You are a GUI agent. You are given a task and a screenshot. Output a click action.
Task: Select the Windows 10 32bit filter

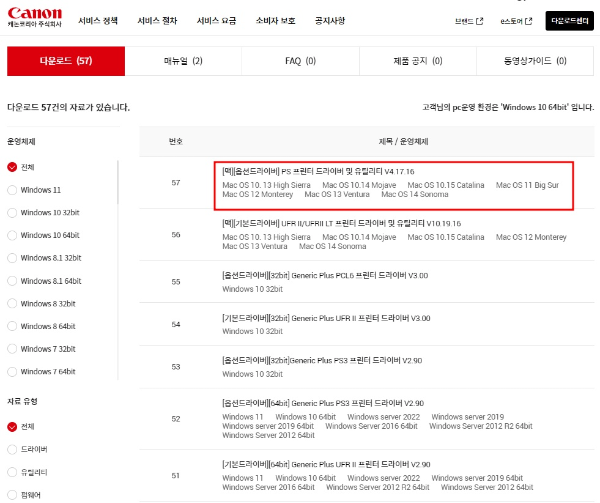tap(12, 213)
